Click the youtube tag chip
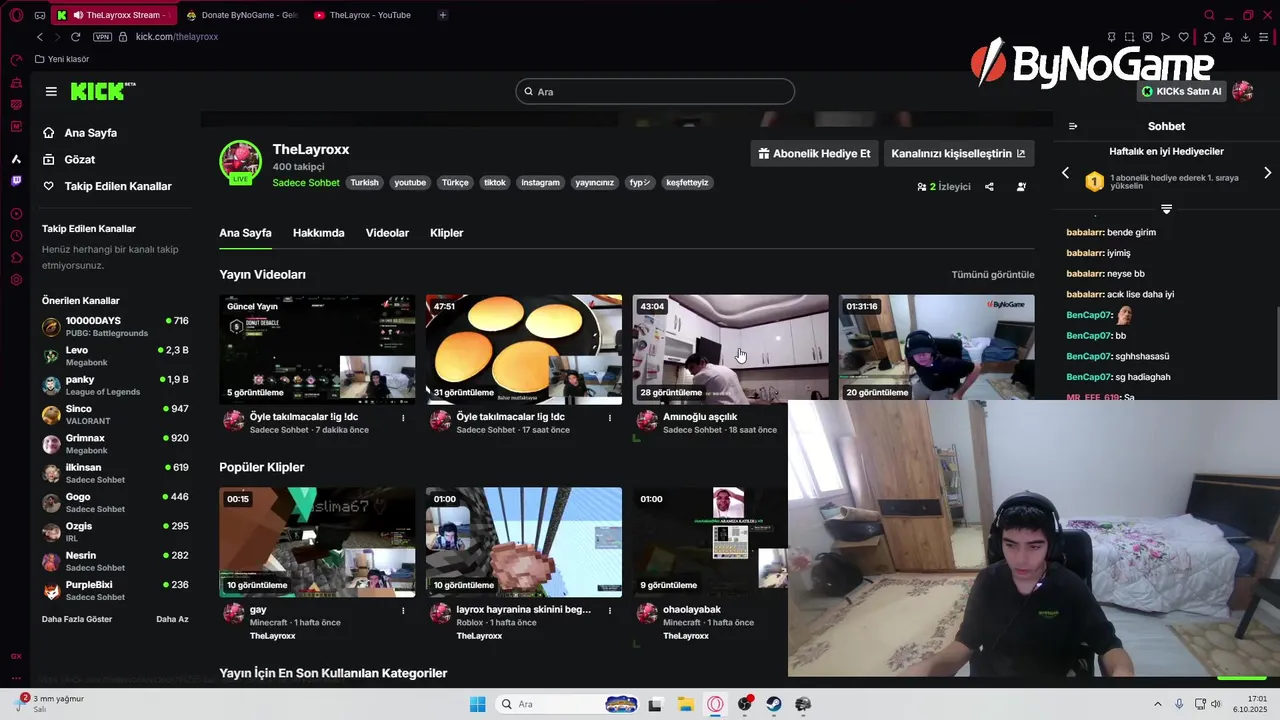Viewport: 1280px width, 720px height. click(410, 183)
